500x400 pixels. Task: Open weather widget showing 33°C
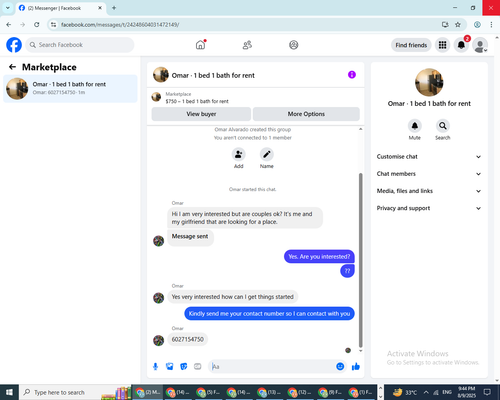click(405, 392)
